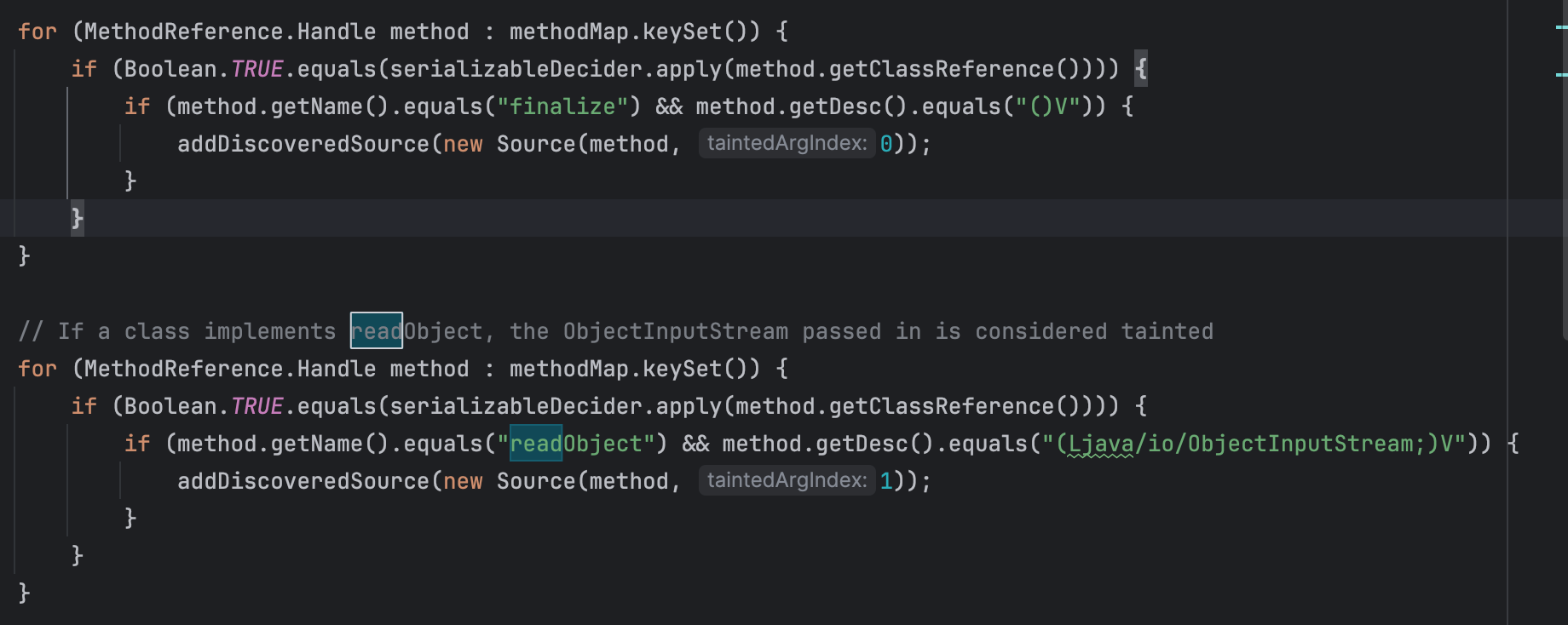Click addDiscoveredSource call in the readObject block
Viewport: 1568px width, 625px height.
(x=303, y=481)
